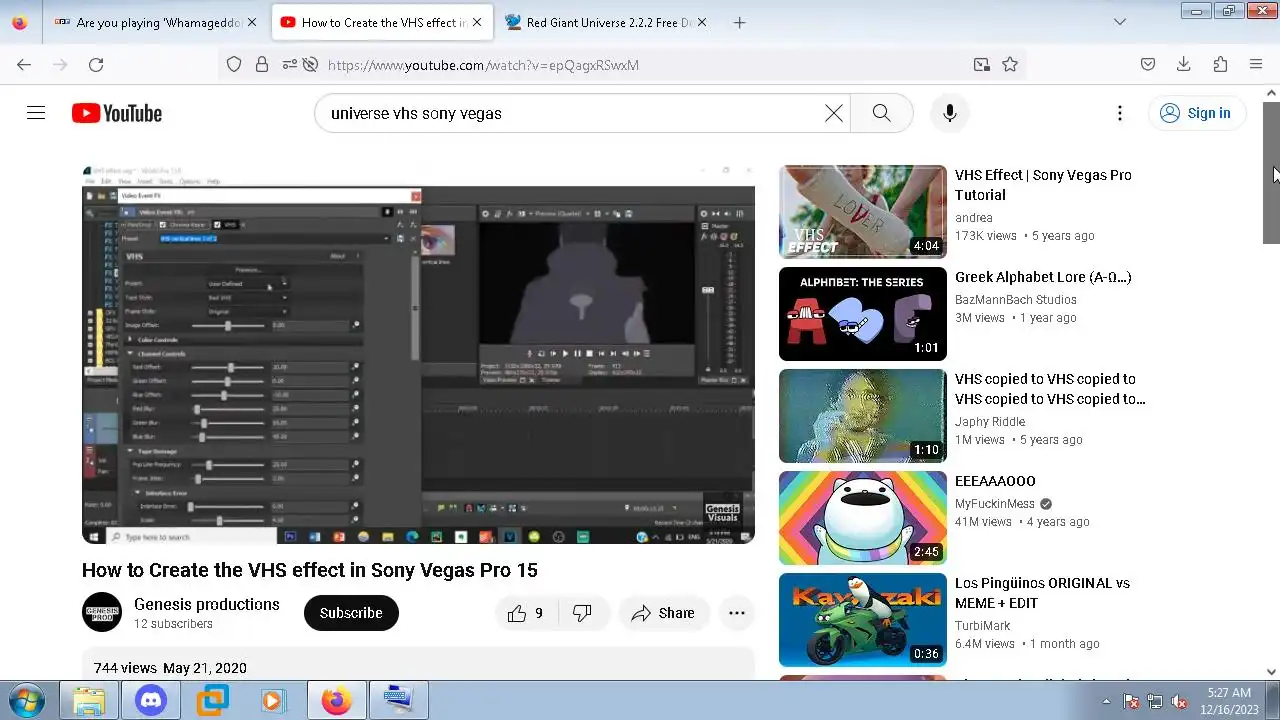
Task: Open the YouTube settings three-dot menu
Action: 1120,113
